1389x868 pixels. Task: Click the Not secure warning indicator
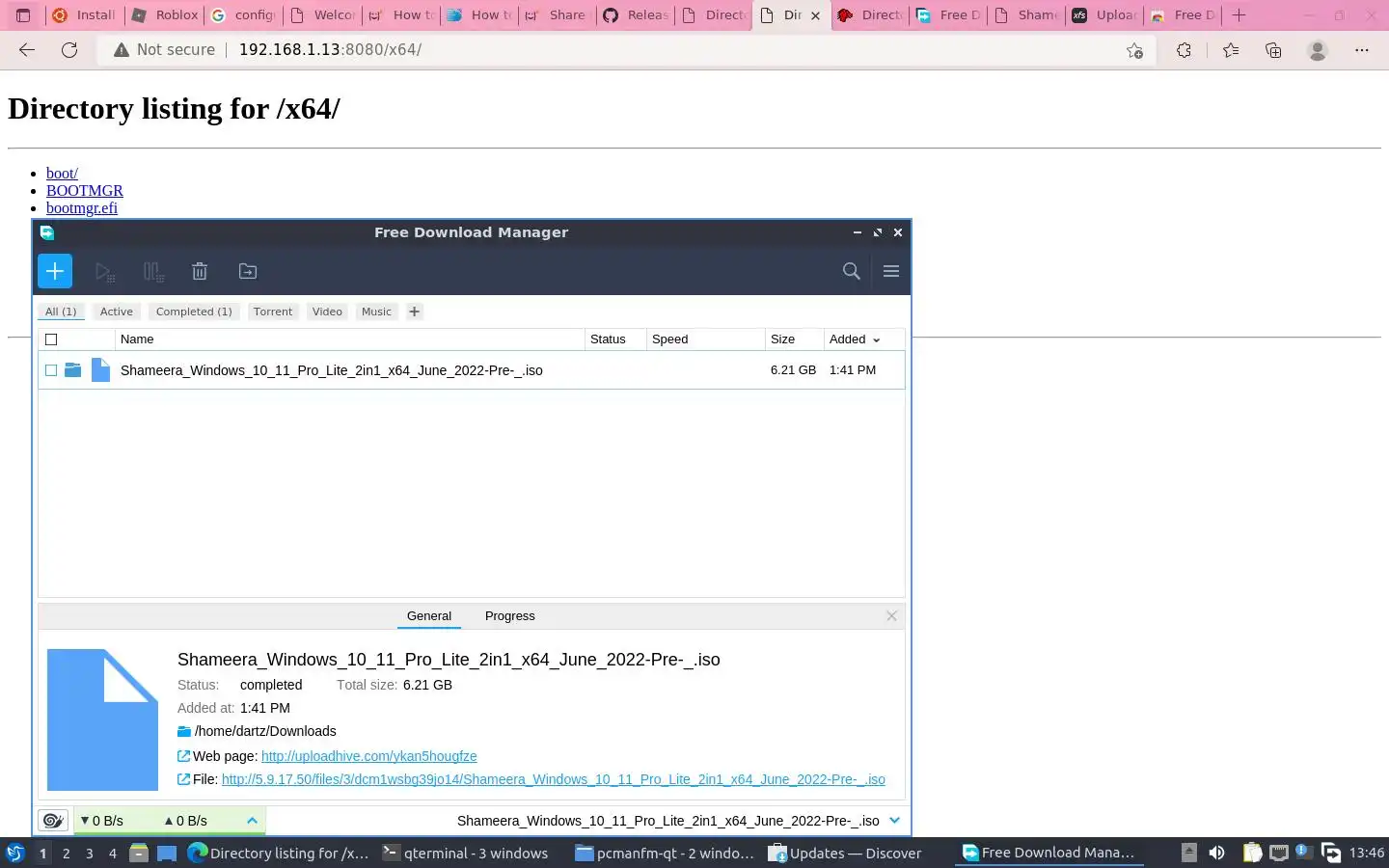pos(164,50)
